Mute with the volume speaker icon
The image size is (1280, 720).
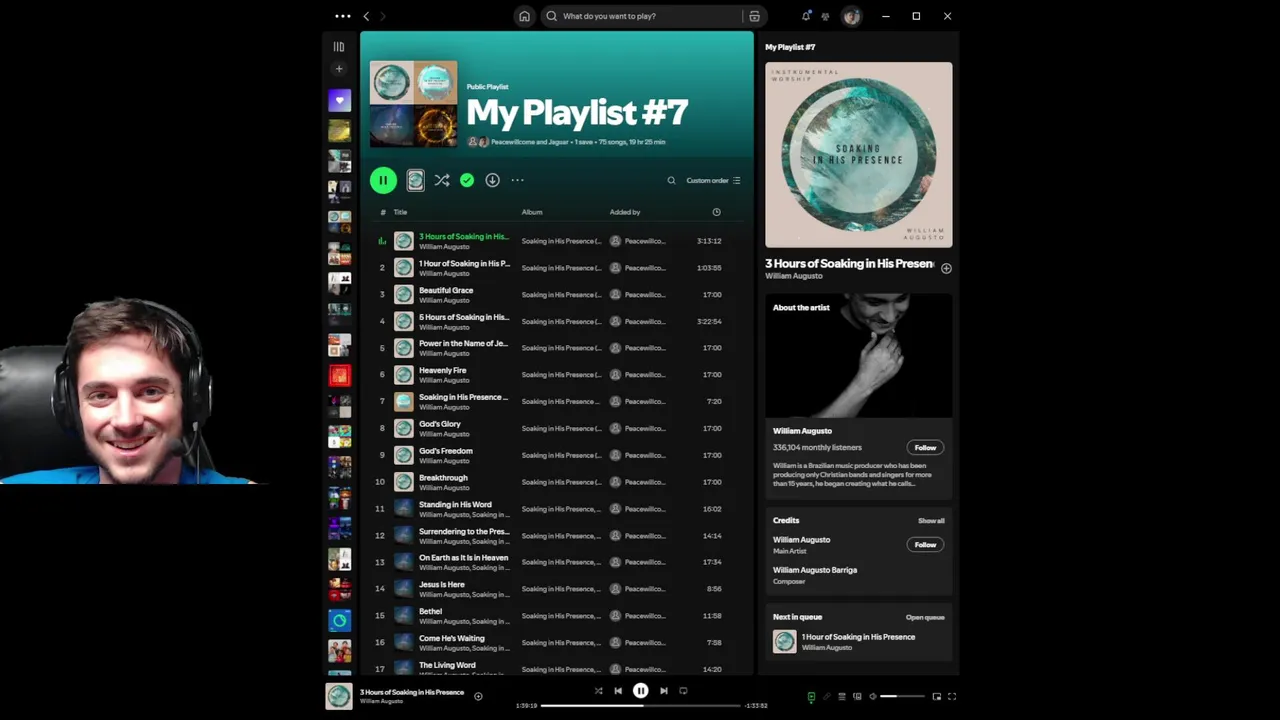(873, 696)
